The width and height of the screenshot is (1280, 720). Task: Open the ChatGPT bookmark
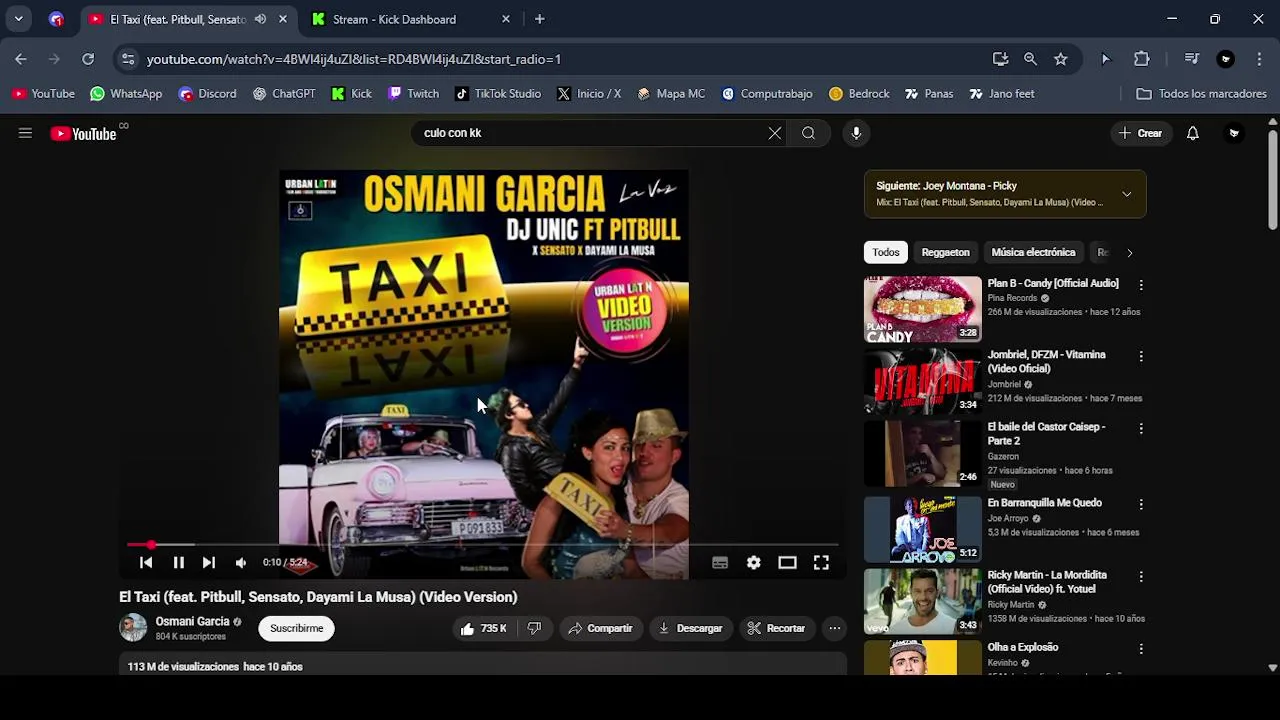click(x=284, y=94)
